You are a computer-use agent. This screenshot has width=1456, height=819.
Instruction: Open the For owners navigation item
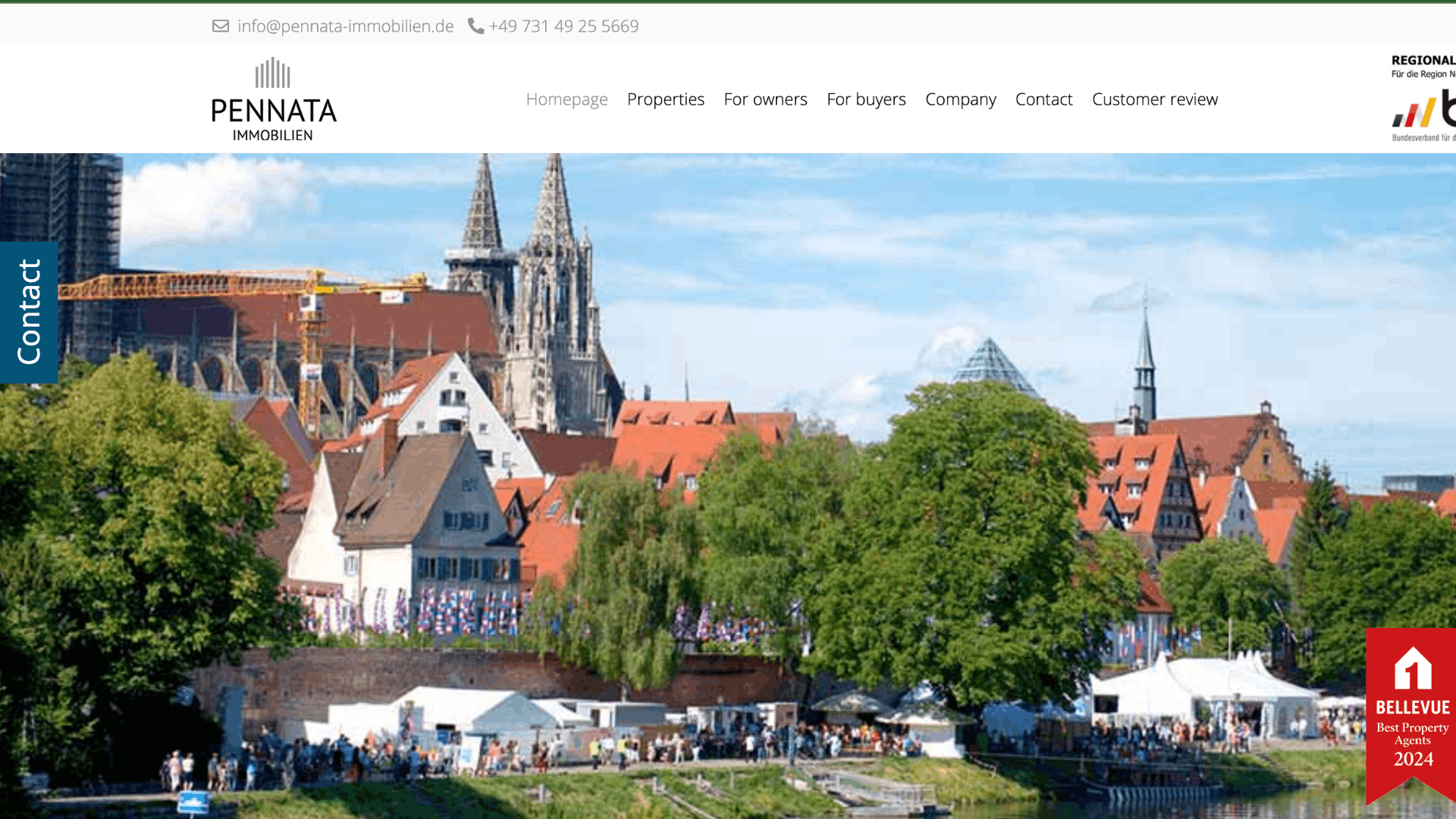765,99
